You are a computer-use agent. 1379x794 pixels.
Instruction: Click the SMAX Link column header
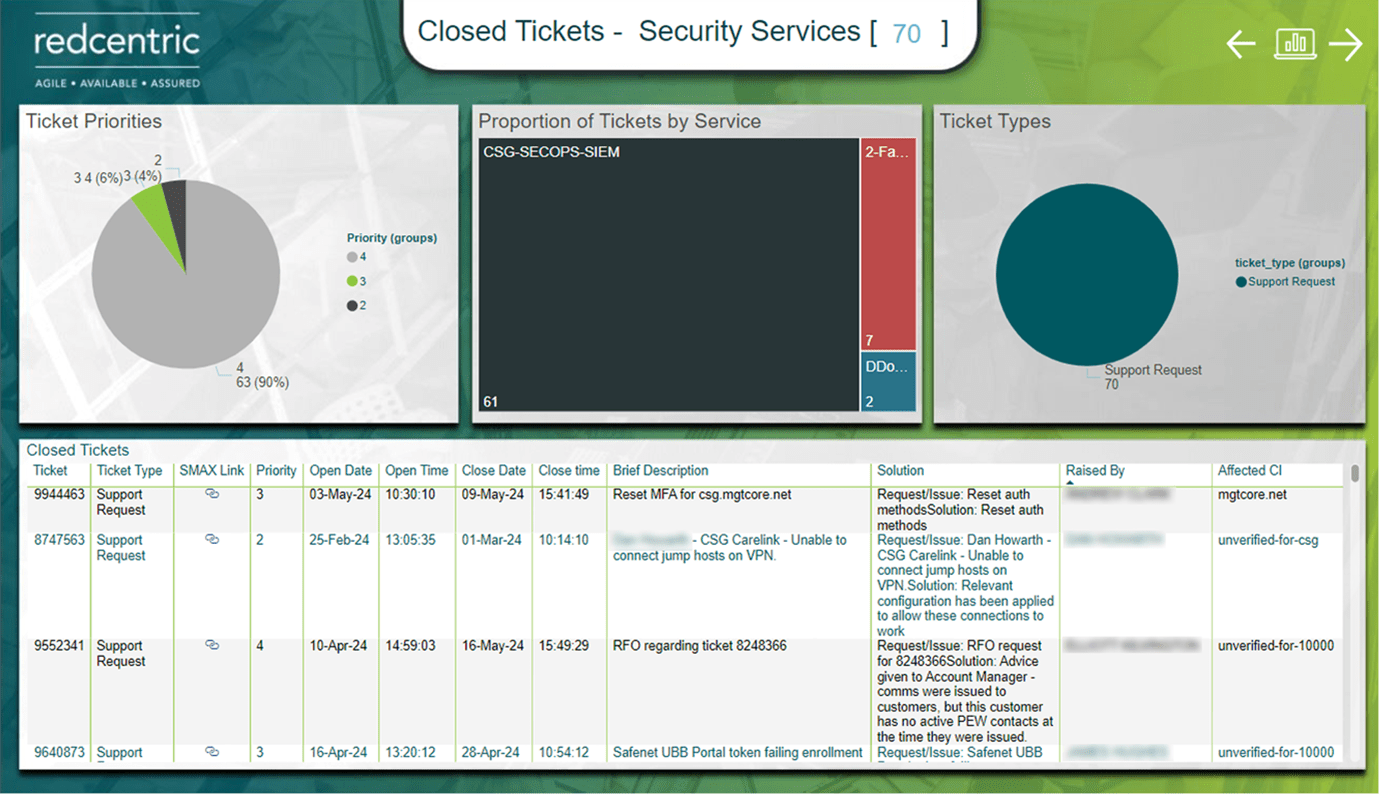[x=211, y=470]
